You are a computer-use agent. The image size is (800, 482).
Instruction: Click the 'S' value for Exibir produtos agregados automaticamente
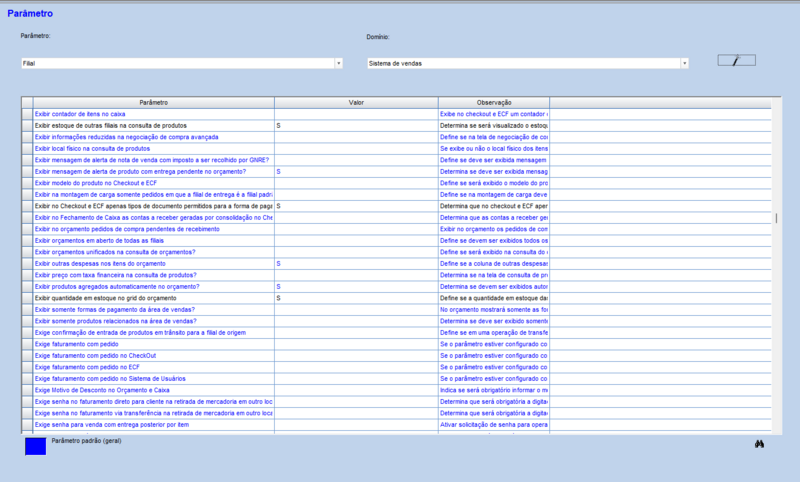click(279, 287)
